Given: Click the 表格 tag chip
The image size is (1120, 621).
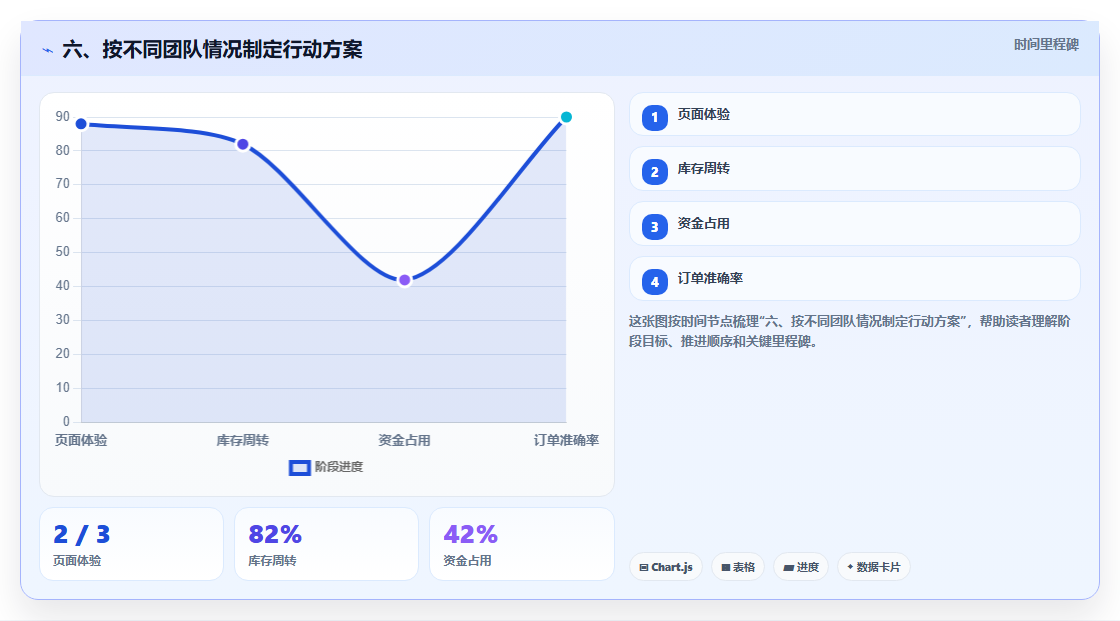Looking at the screenshot, I should [x=738, y=567].
